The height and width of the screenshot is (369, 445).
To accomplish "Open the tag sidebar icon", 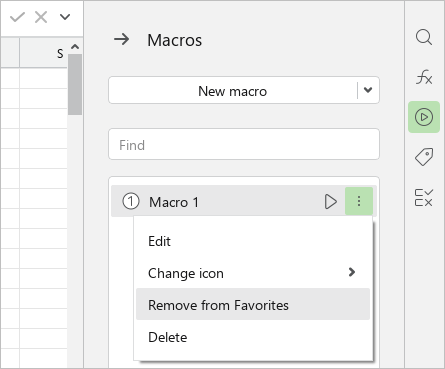I will click(424, 157).
